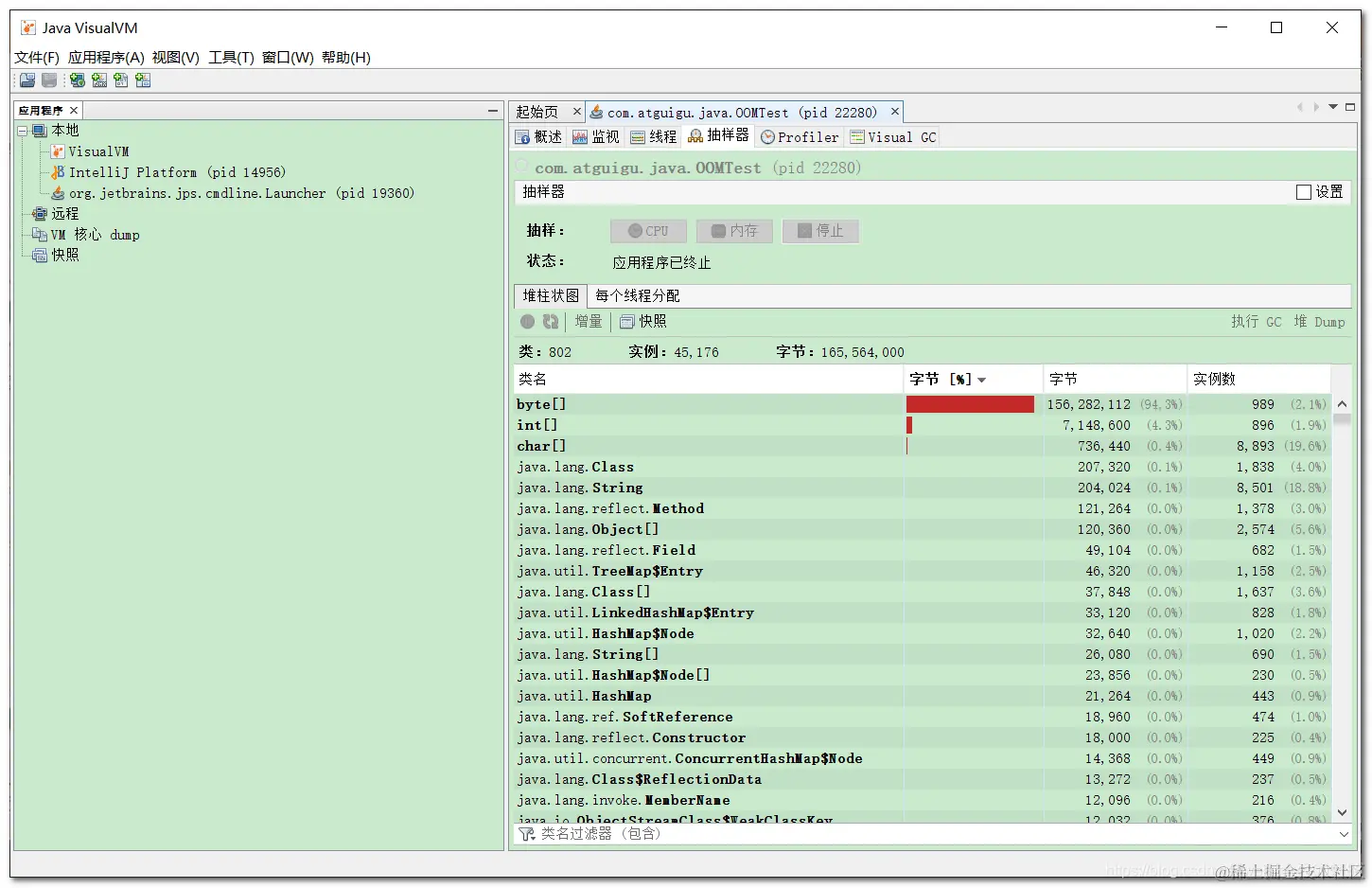Click the 堆 Dump button
The height and width of the screenshot is (888, 1372).
(1319, 322)
